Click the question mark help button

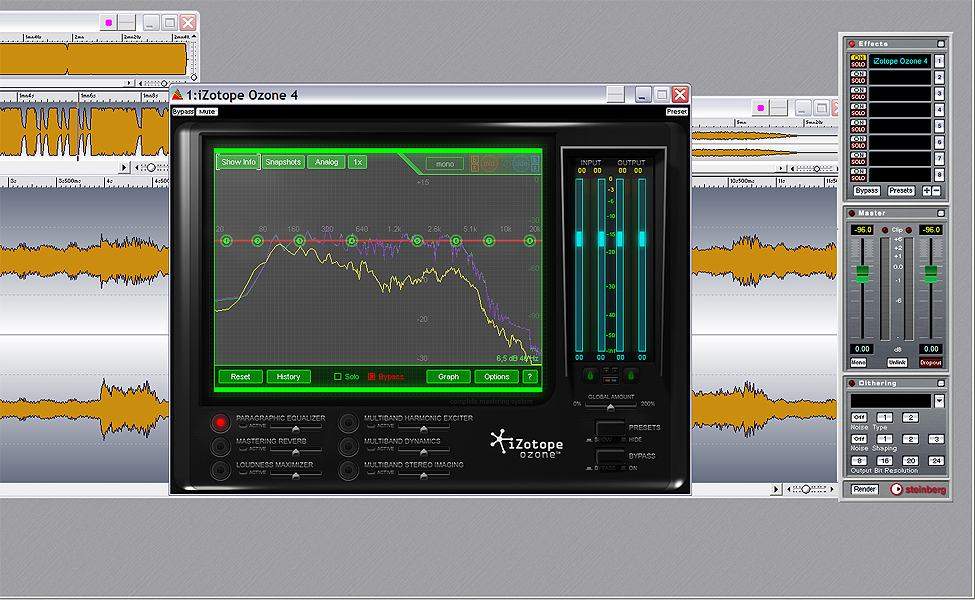(530, 377)
